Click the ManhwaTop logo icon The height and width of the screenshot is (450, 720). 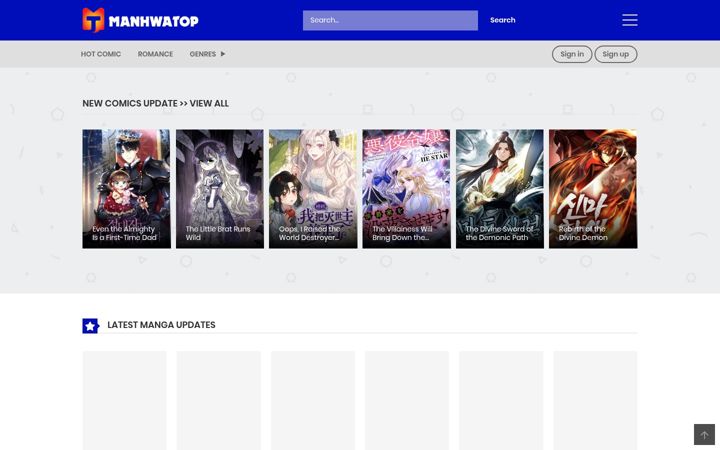pyautogui.click(x=93, y=20)
